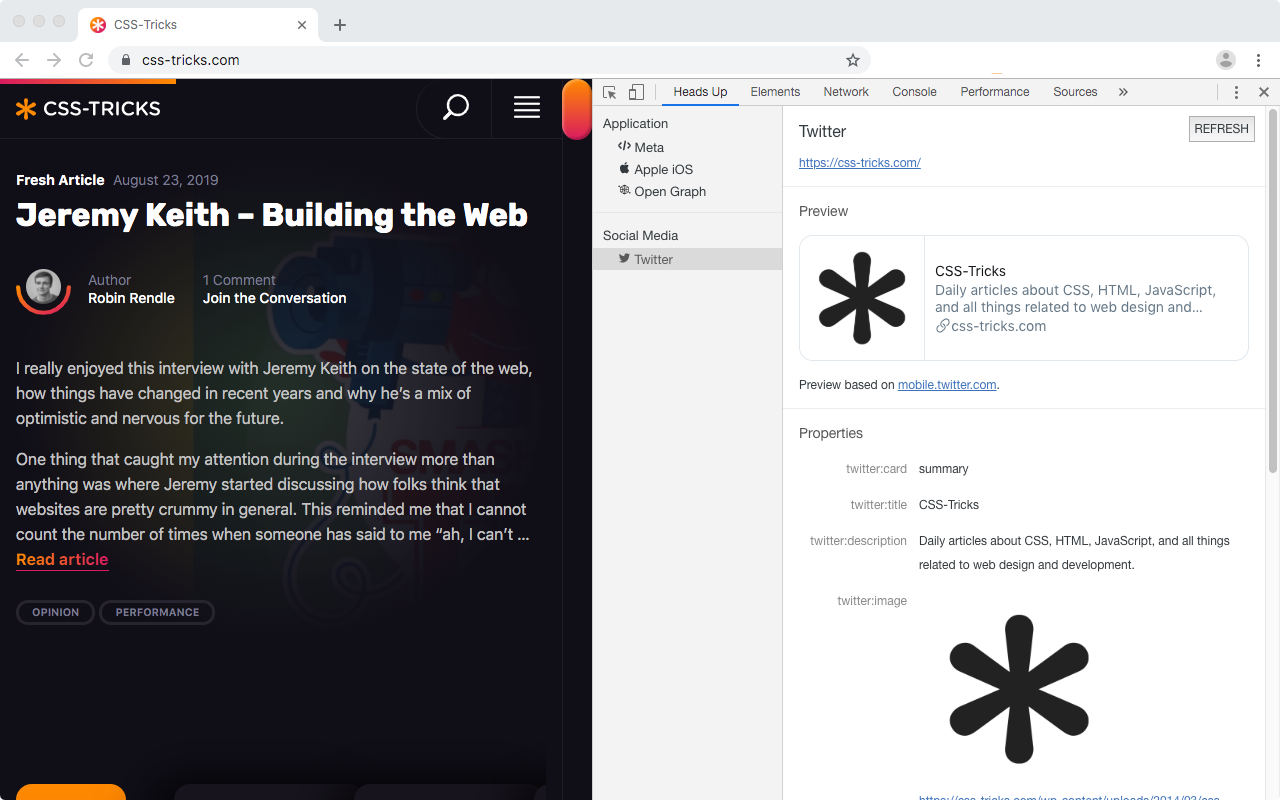Show more DevTools tabs chevron
The image size is (1280, 800).
(x=1123, y=92)
